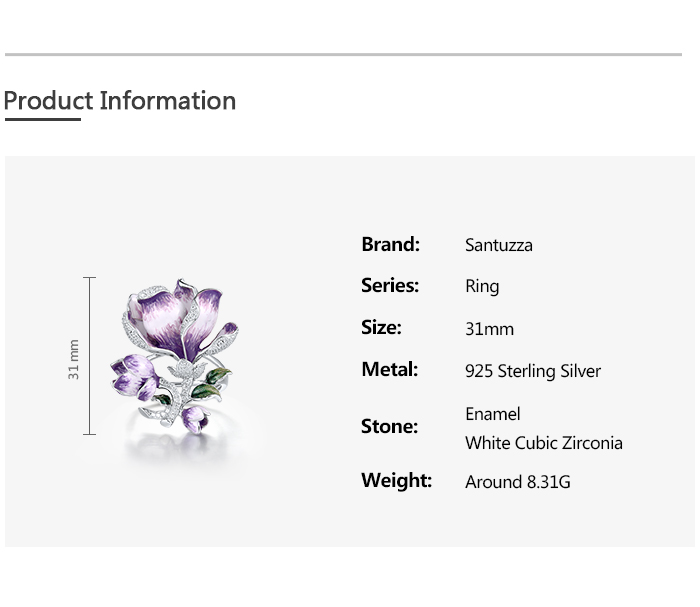Click the purple flower ring image
Viewport: 700px width, 607px height.
coord(175,356)
